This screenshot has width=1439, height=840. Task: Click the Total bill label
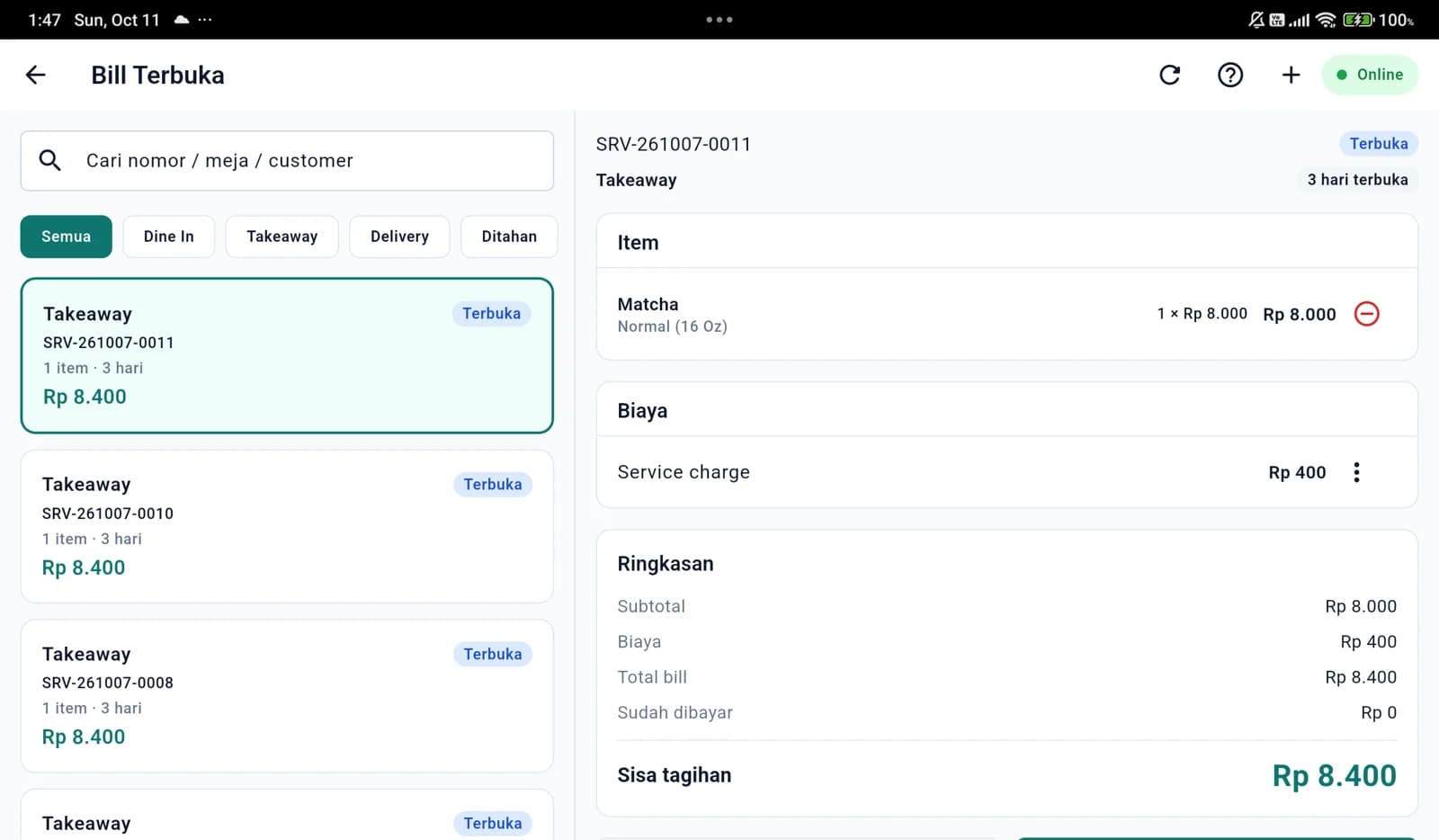pos(652,677)
